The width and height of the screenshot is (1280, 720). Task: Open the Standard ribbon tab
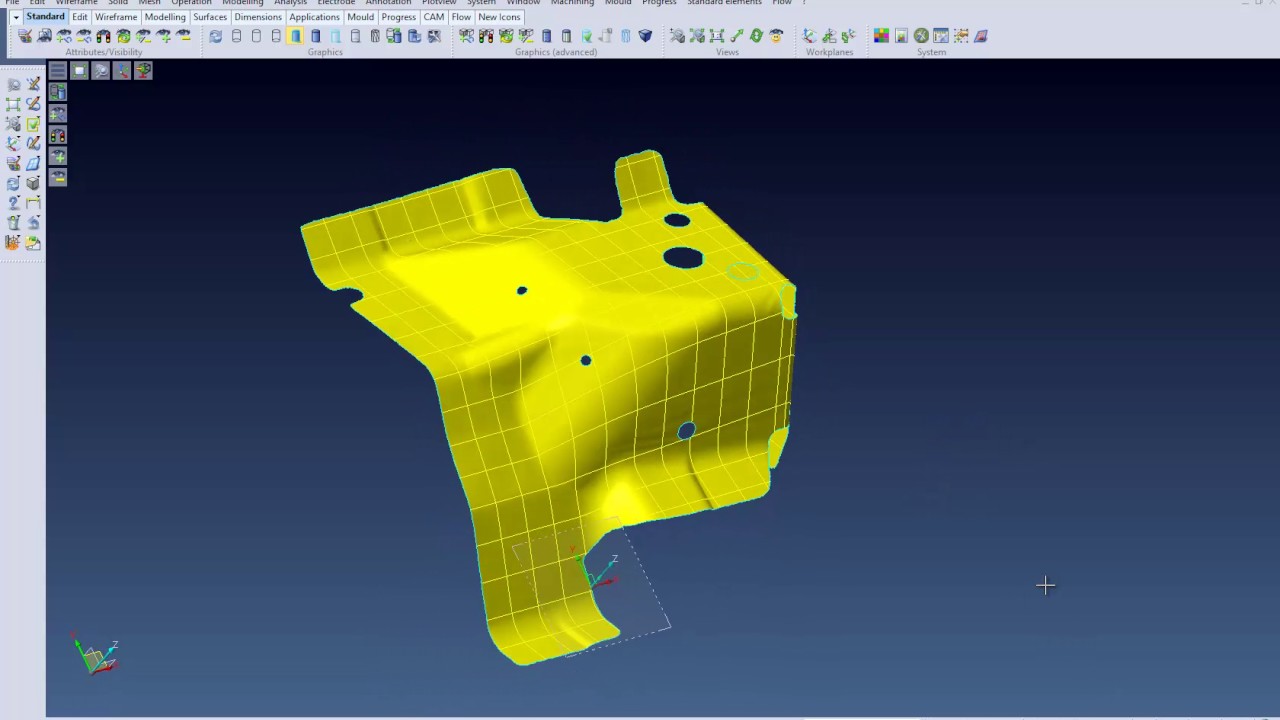[45, 17]
